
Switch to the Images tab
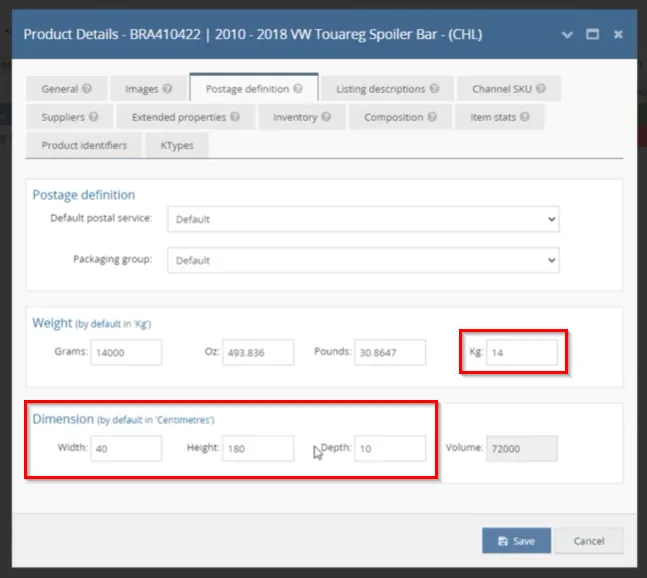tap(148, 89)
